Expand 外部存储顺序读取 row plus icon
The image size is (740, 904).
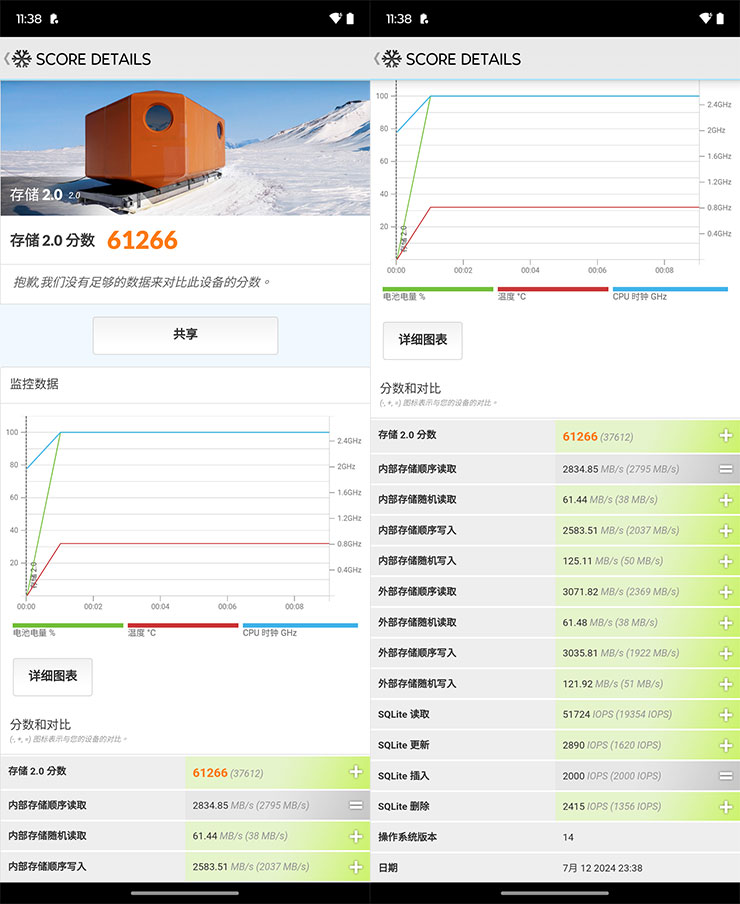[726, 592]
